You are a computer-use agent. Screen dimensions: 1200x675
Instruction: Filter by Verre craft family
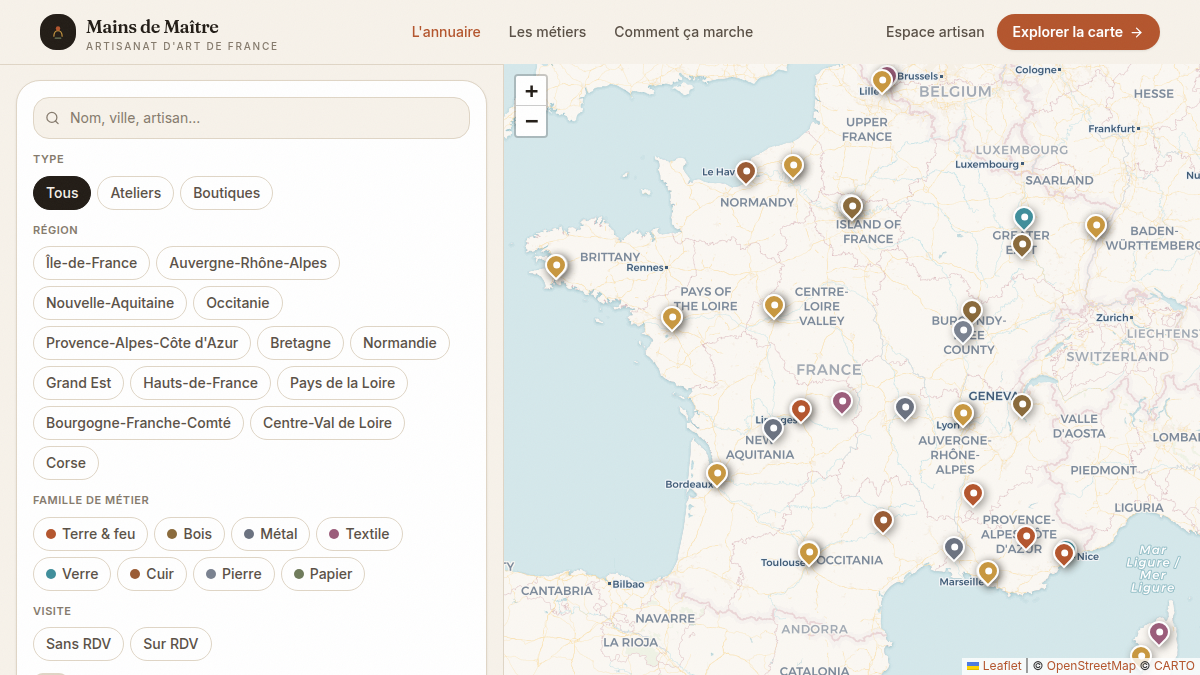click(x=72, y=574)
